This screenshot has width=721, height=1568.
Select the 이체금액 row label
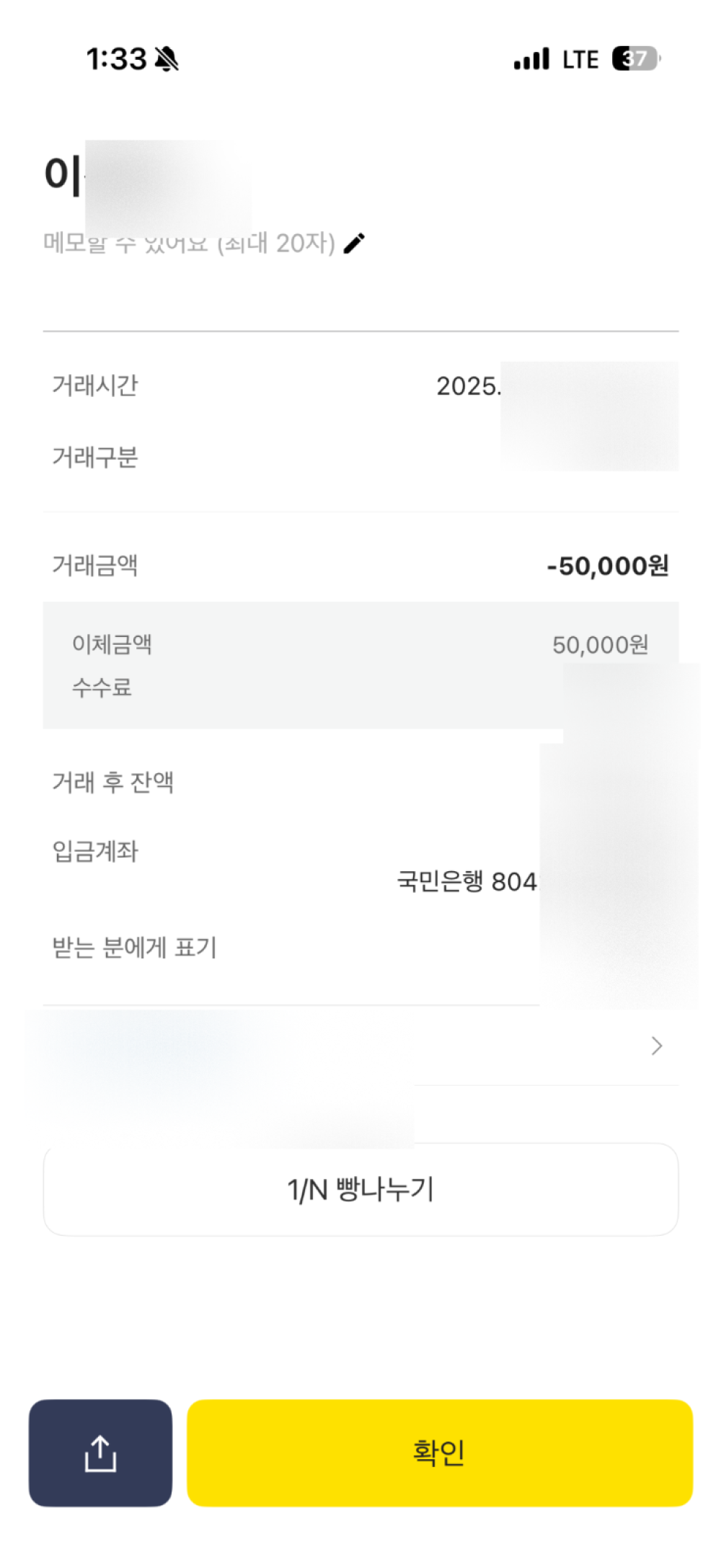(x=112, y=643)
